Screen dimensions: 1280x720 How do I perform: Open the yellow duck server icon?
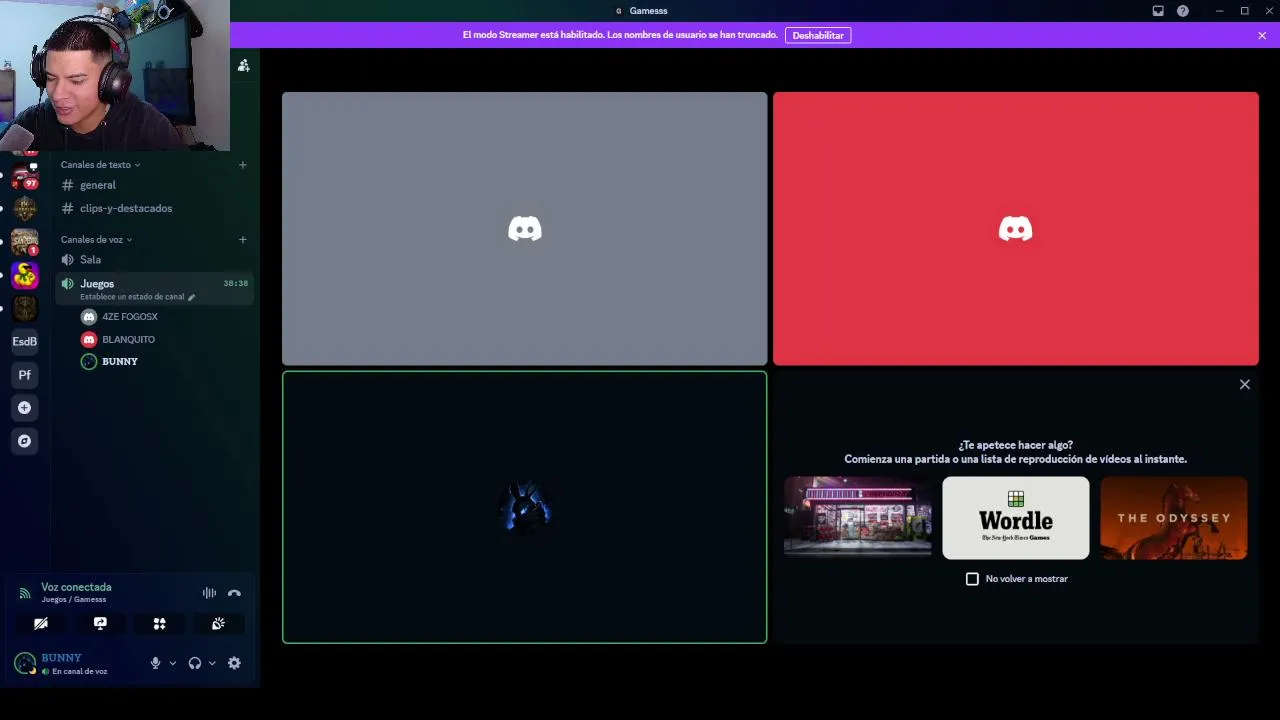coord(25,275)
